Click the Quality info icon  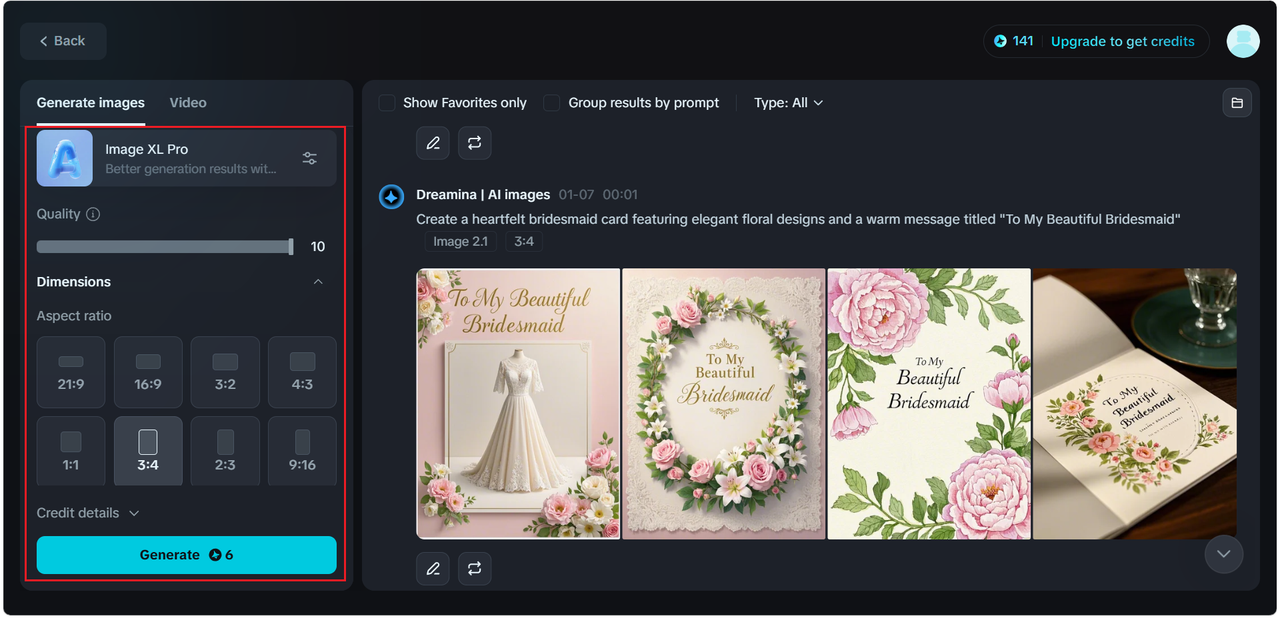tap(93, 214)
